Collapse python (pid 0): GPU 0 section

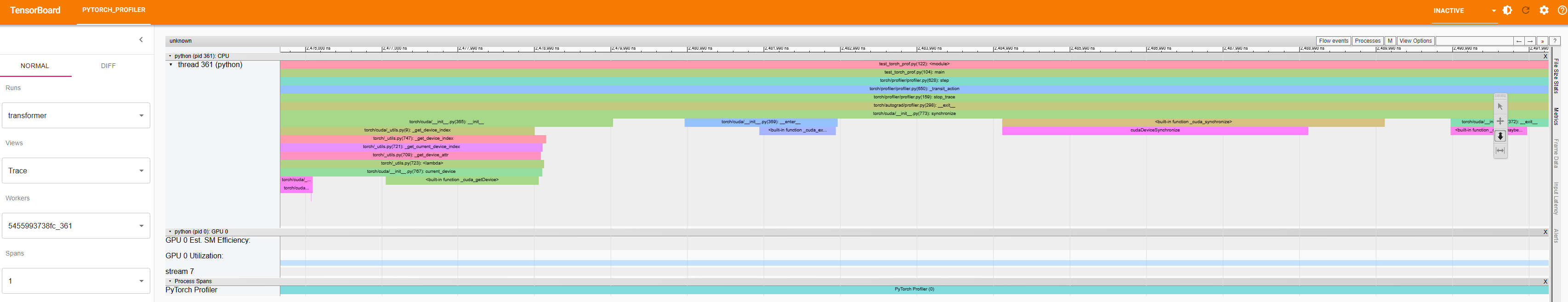pyautogui.click(x=170, y=232)
